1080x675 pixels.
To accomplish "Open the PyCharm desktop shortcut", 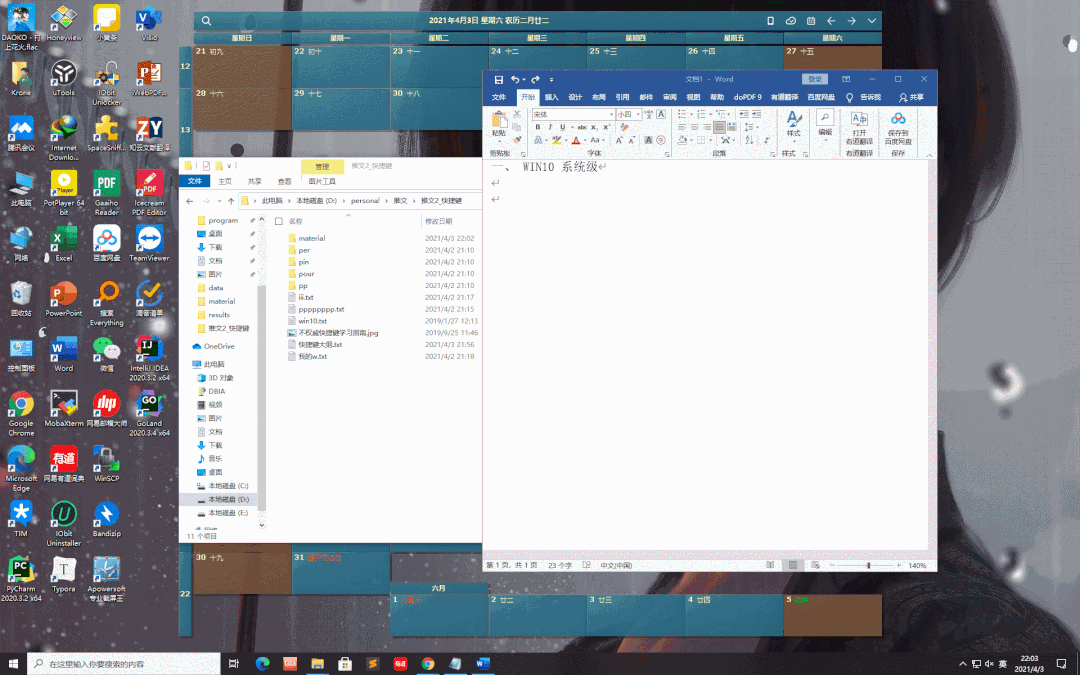I will click(x=21, y=578).
